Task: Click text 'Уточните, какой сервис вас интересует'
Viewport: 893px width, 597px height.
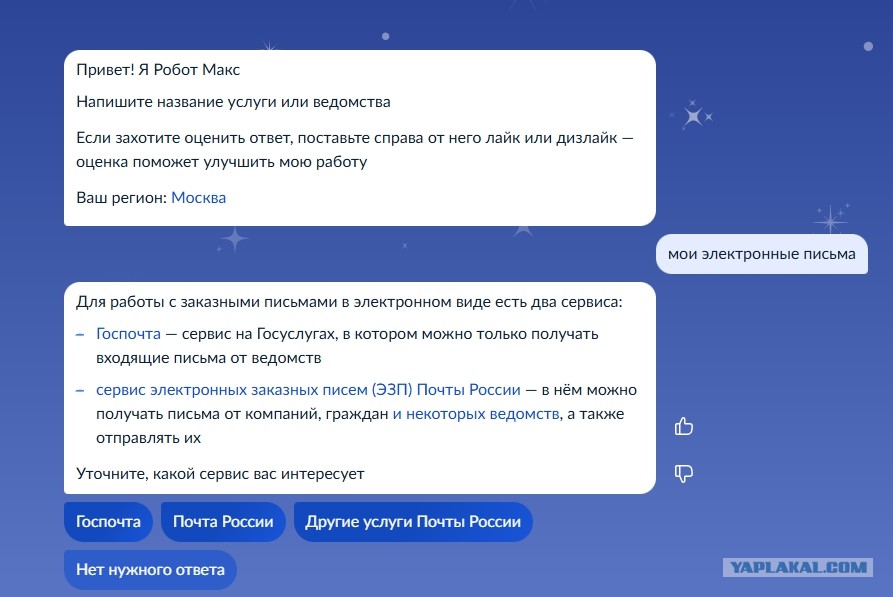Action: 220,474
